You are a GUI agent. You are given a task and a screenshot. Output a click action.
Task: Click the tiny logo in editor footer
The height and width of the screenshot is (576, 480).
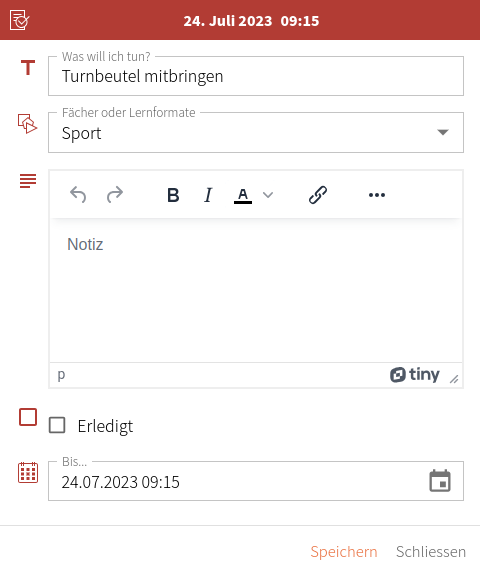pos(415,375)
